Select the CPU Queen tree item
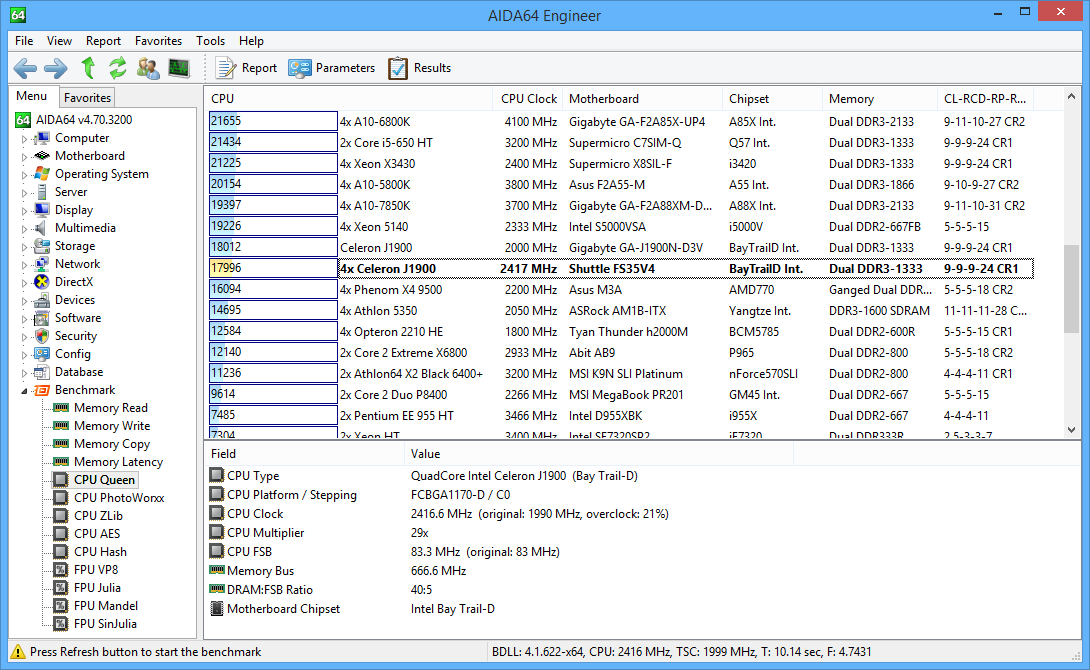 (104, 480)
